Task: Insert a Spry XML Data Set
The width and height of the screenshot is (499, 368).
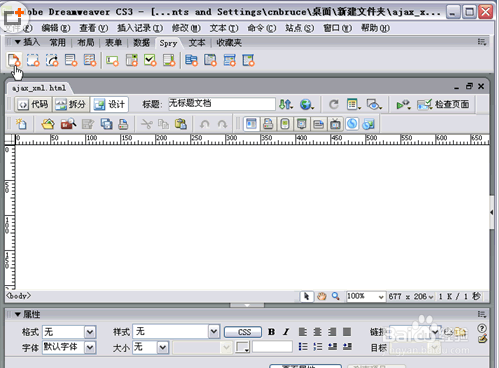Action: pyautogui.click(x=14, y=60)
